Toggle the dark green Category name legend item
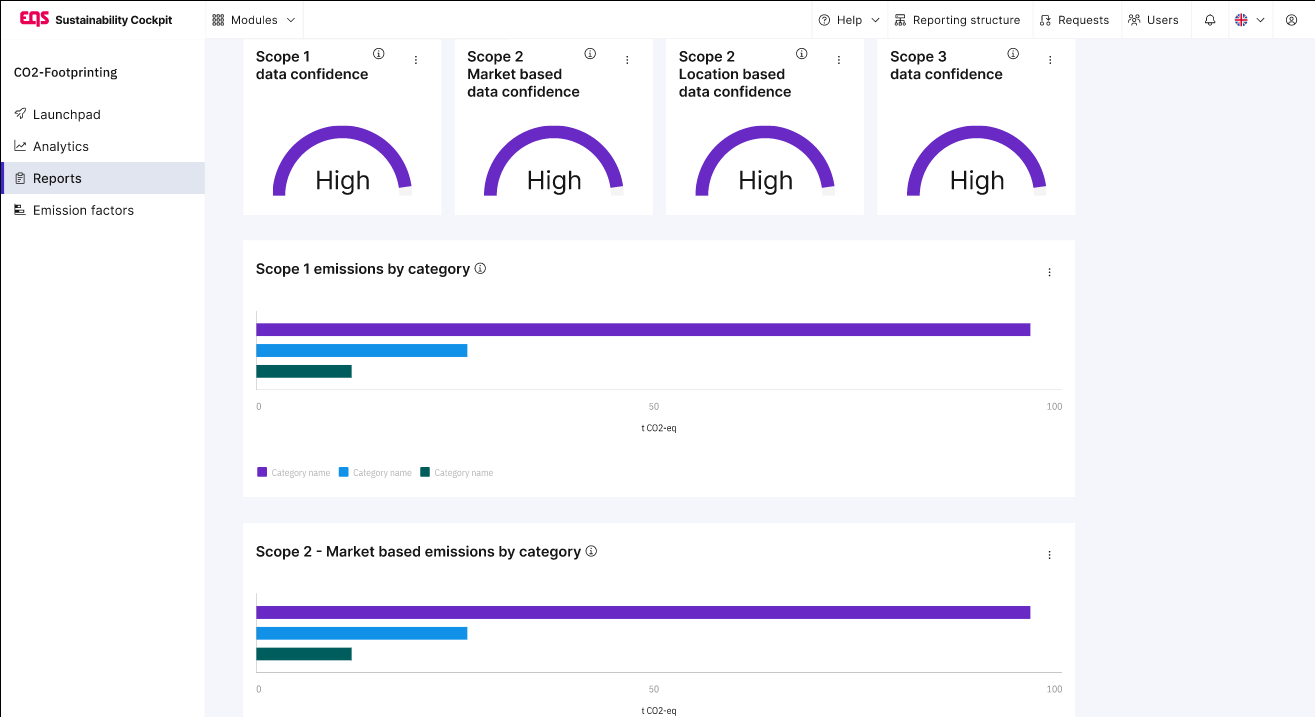The height and width of the screenshot is (717, 1315). 457,472
